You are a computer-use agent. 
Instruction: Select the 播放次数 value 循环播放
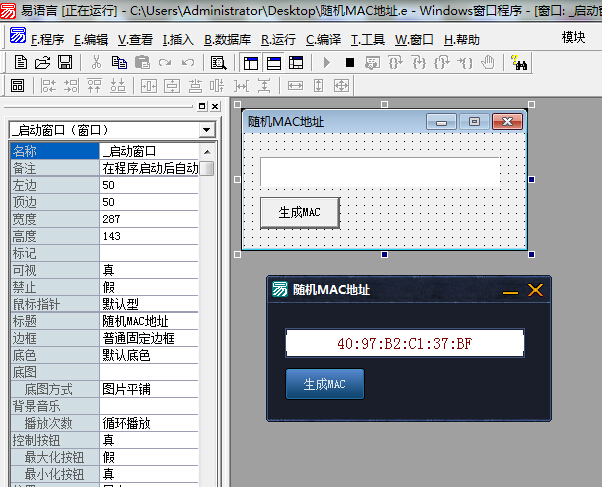click(149, 423)
